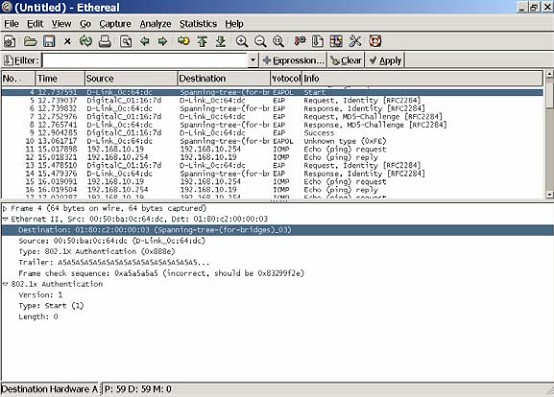Go forward in packet history
Image resolution: width=554 pixels, height=397 pixels.
(x=162, y=41)
